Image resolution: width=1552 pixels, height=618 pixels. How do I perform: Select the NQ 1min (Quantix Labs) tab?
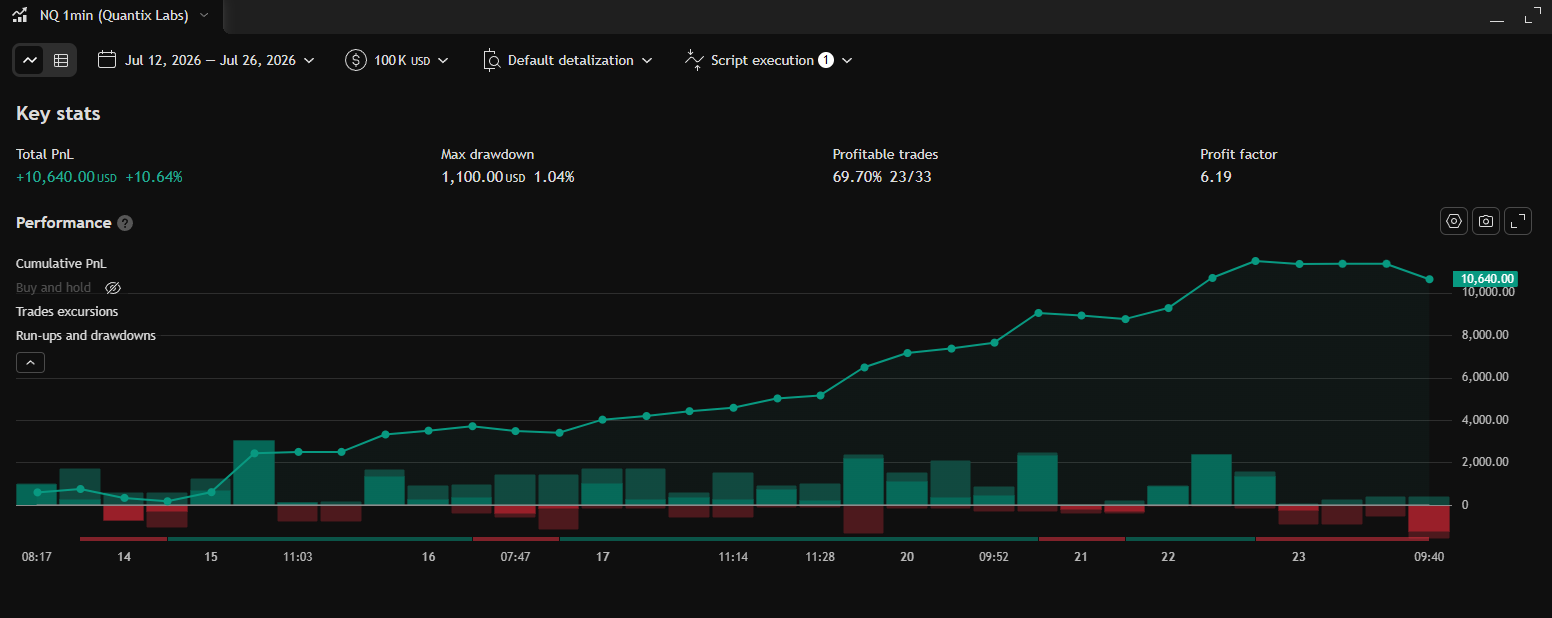coord(112,16)
